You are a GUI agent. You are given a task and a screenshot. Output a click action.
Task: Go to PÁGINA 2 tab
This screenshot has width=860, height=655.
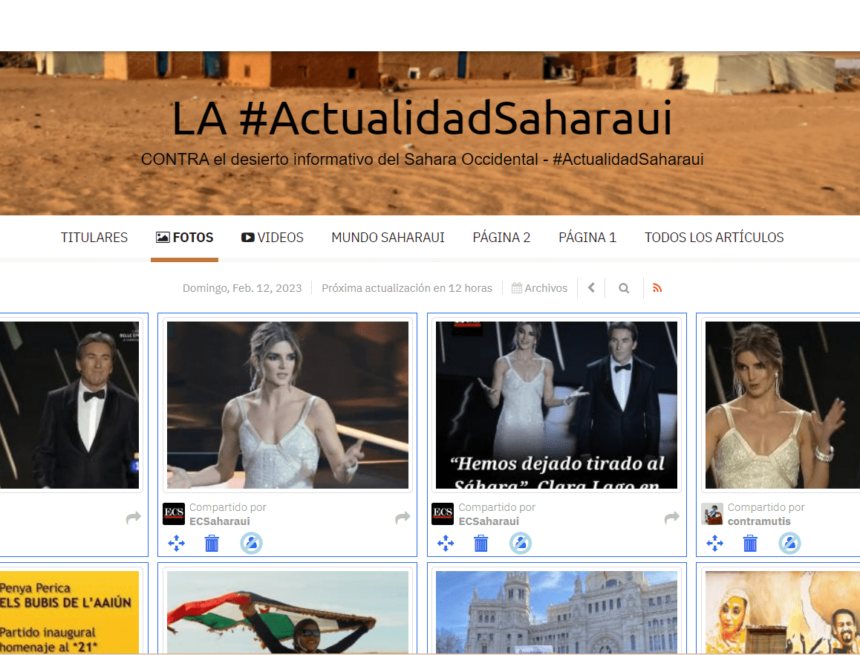click(x=501, y=237)
